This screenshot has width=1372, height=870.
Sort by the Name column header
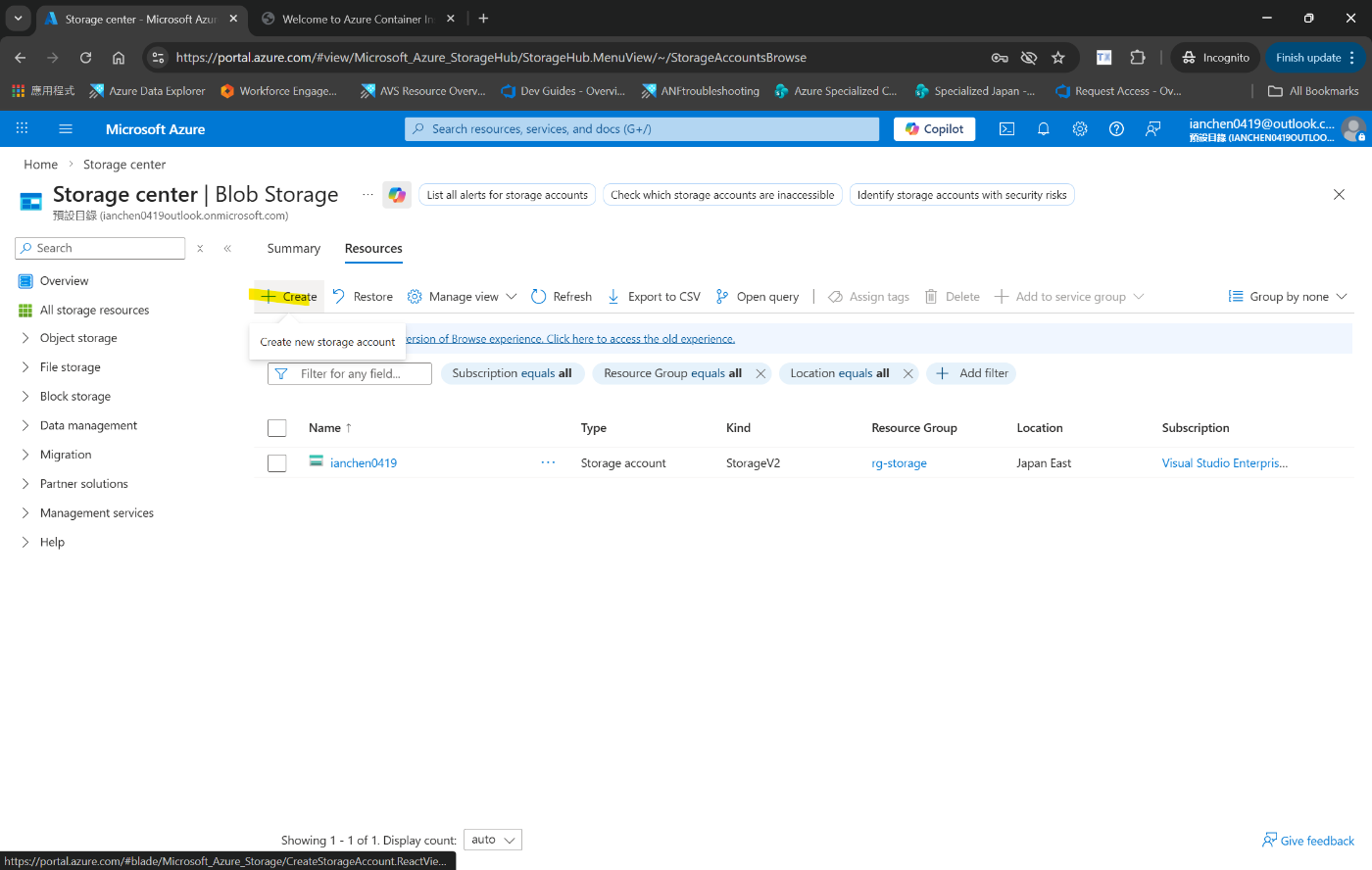pyautogui.click(x=330, y=428)
